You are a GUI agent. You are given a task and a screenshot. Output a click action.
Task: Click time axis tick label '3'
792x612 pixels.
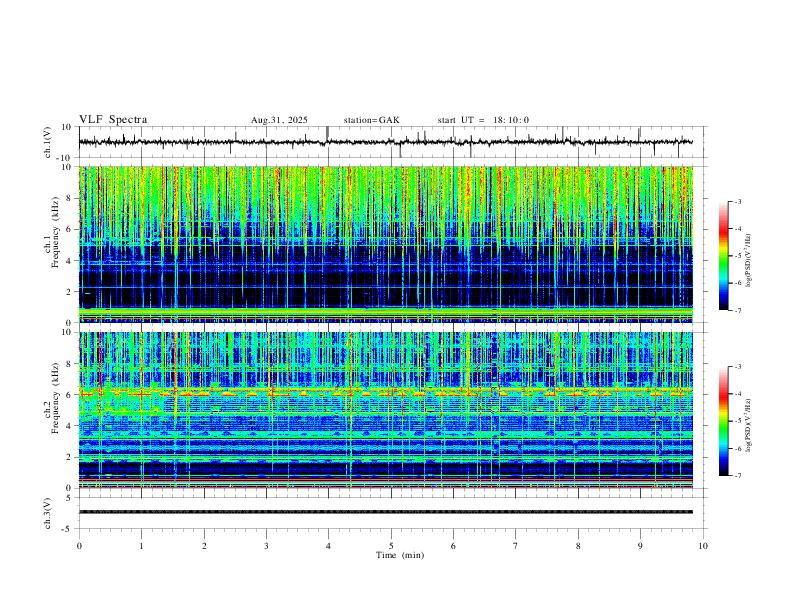tap(266, 546)
